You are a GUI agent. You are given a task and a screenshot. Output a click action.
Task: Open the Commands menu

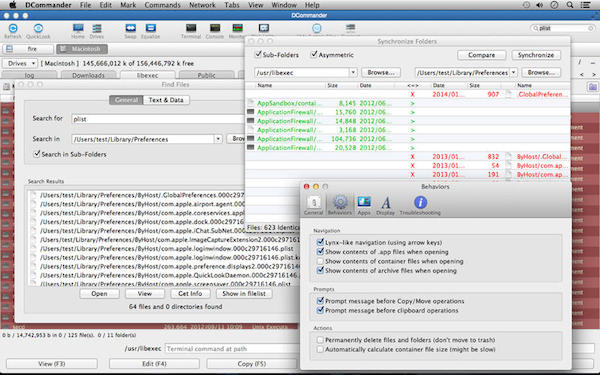coord(162,5)
